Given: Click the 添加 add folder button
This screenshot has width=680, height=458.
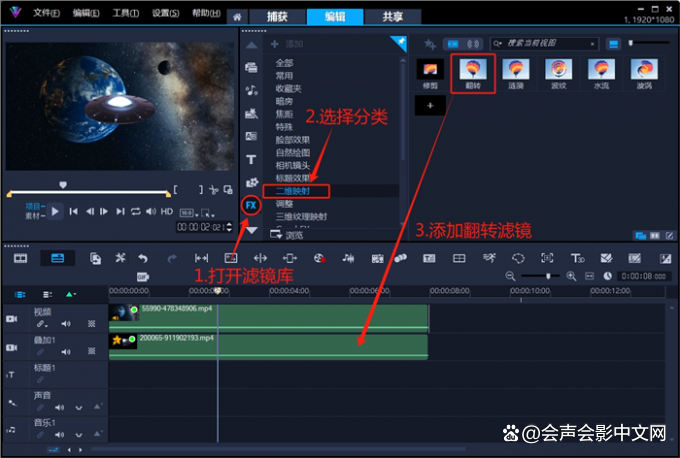Looking at the screenshot, I should click(287, 44).
